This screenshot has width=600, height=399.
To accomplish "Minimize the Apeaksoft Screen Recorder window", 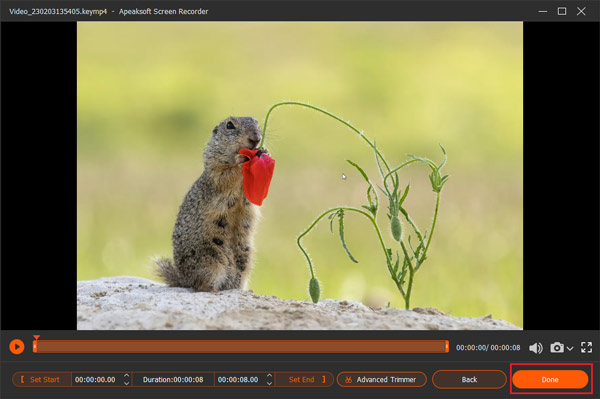I will (x=543, y=11).
